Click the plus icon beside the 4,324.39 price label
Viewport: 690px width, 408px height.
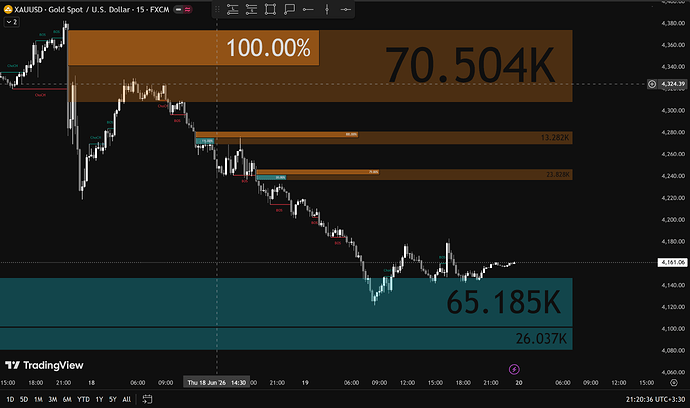[x=652, y=84]
